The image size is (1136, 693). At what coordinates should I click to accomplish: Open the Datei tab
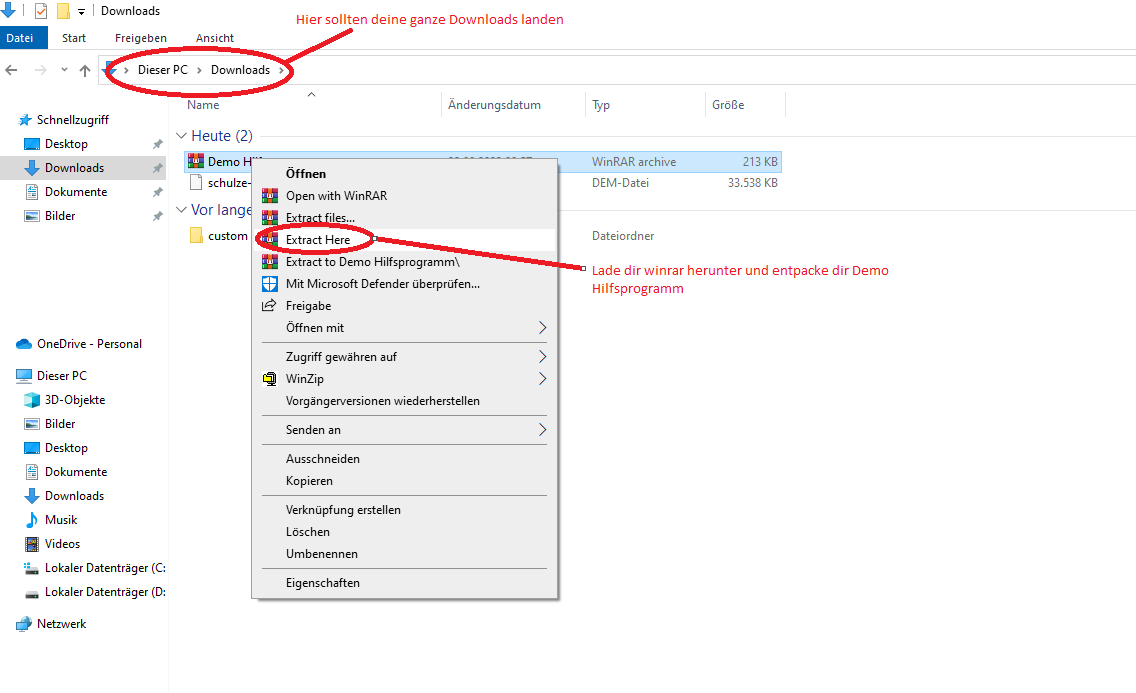click(20, 38)
